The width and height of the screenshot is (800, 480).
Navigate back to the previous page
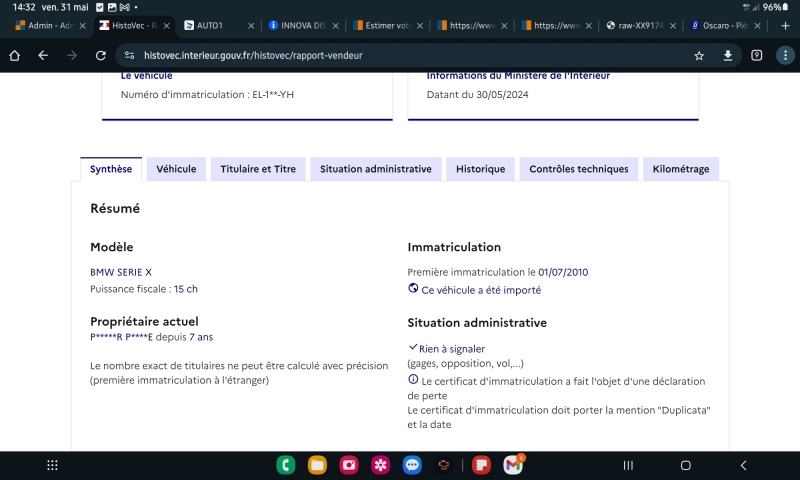(x=43, y=56)
